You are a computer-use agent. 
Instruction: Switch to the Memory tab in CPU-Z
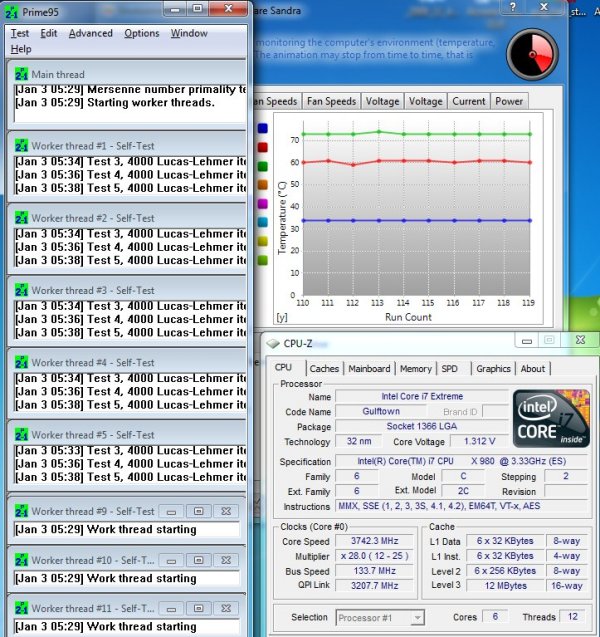pyautogui.click(x=416, y=368)
